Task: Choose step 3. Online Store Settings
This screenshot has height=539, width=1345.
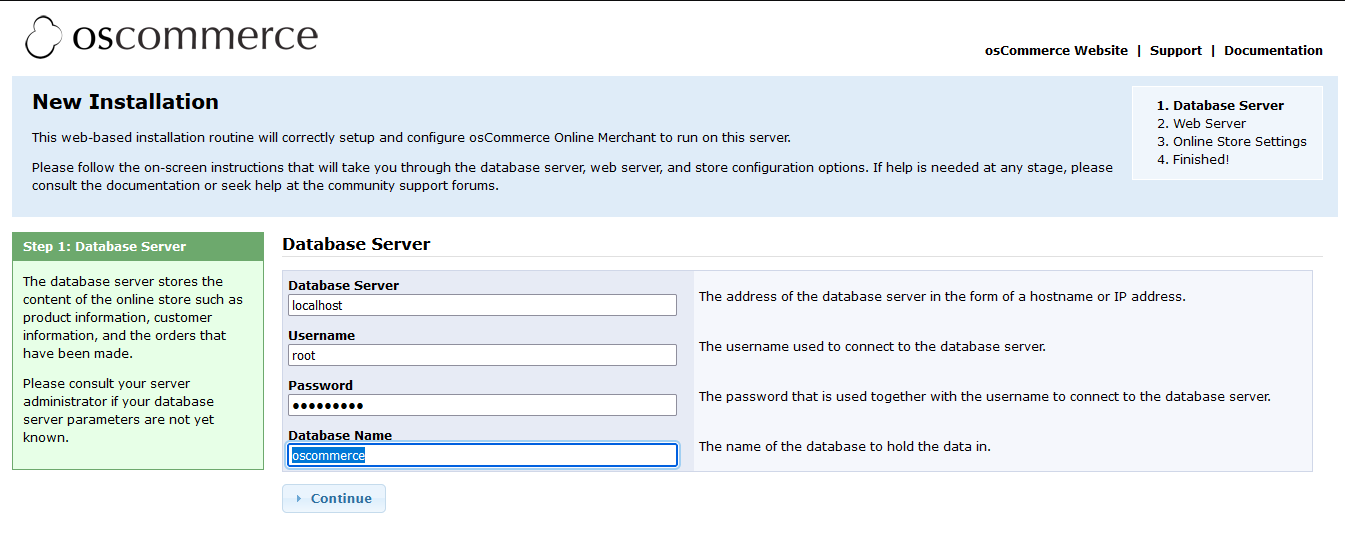Action: (1231, 142)
